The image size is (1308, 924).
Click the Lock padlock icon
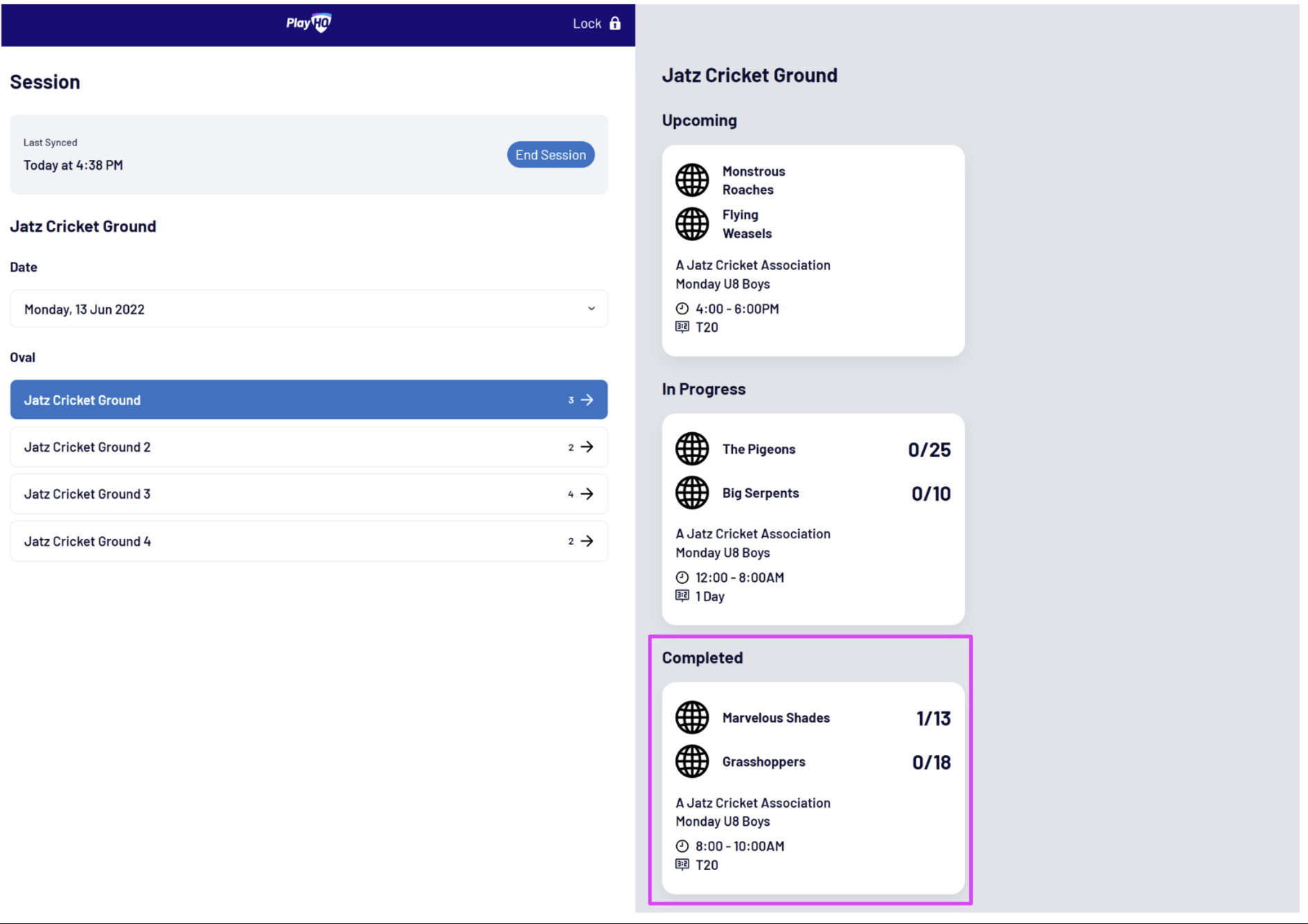615,23
